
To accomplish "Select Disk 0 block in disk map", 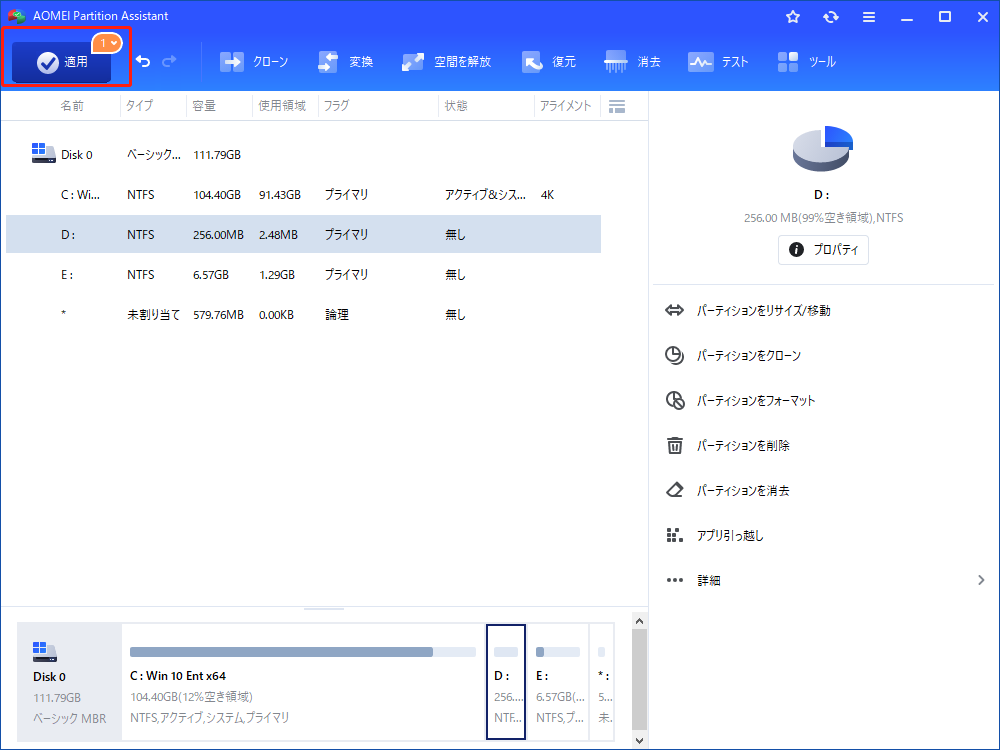I will pos(70,682).
